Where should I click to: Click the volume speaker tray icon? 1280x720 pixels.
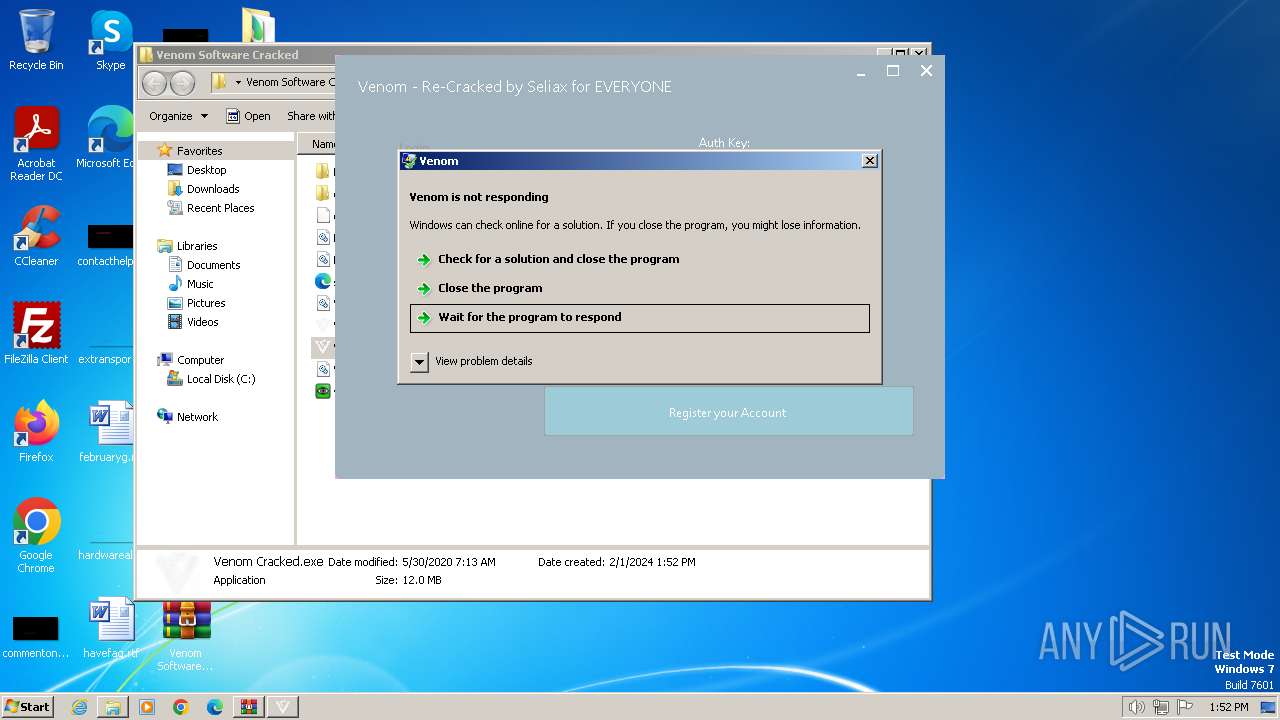[1137, 707]
